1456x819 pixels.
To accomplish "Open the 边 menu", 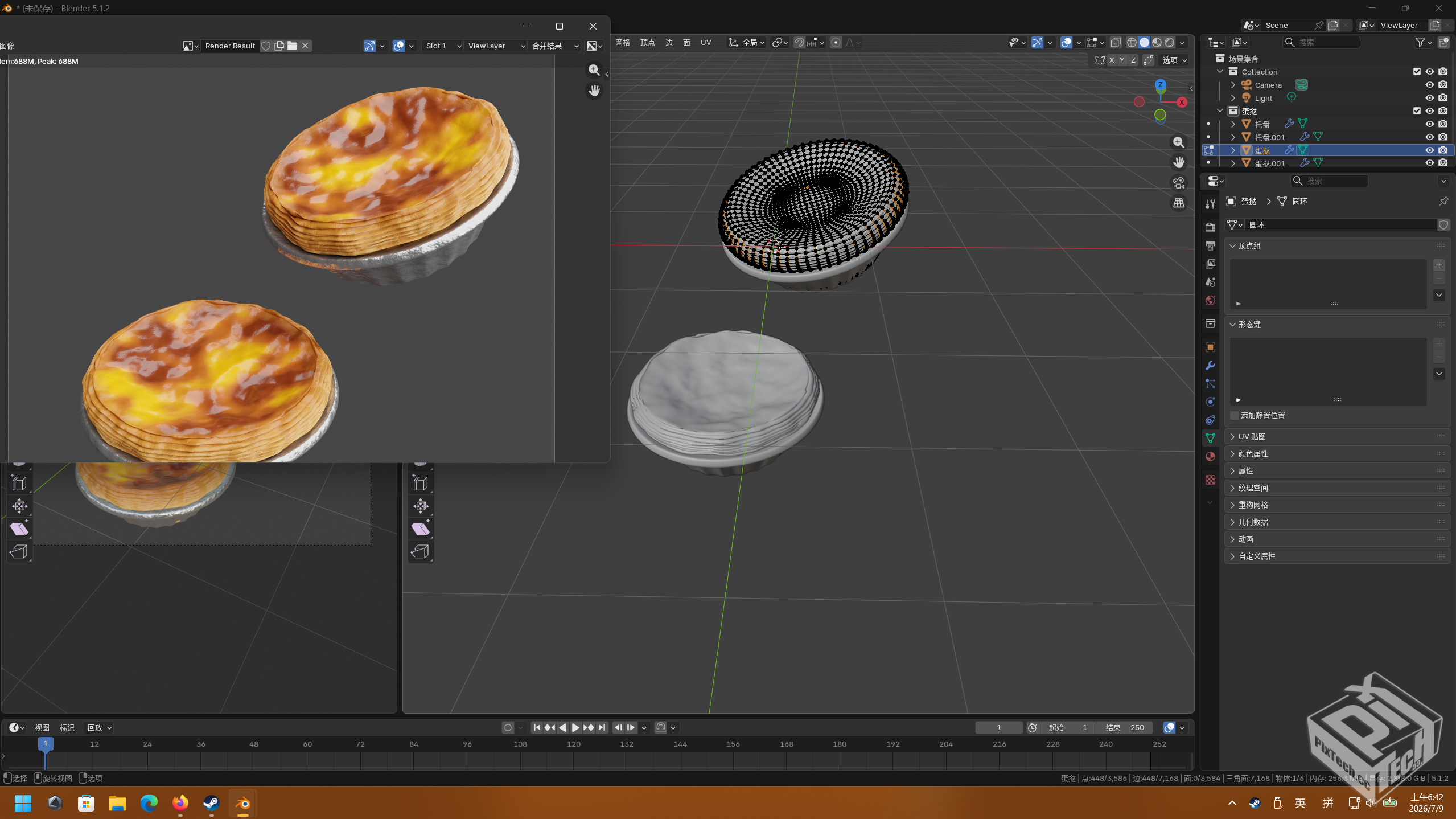I will point(669,43).
